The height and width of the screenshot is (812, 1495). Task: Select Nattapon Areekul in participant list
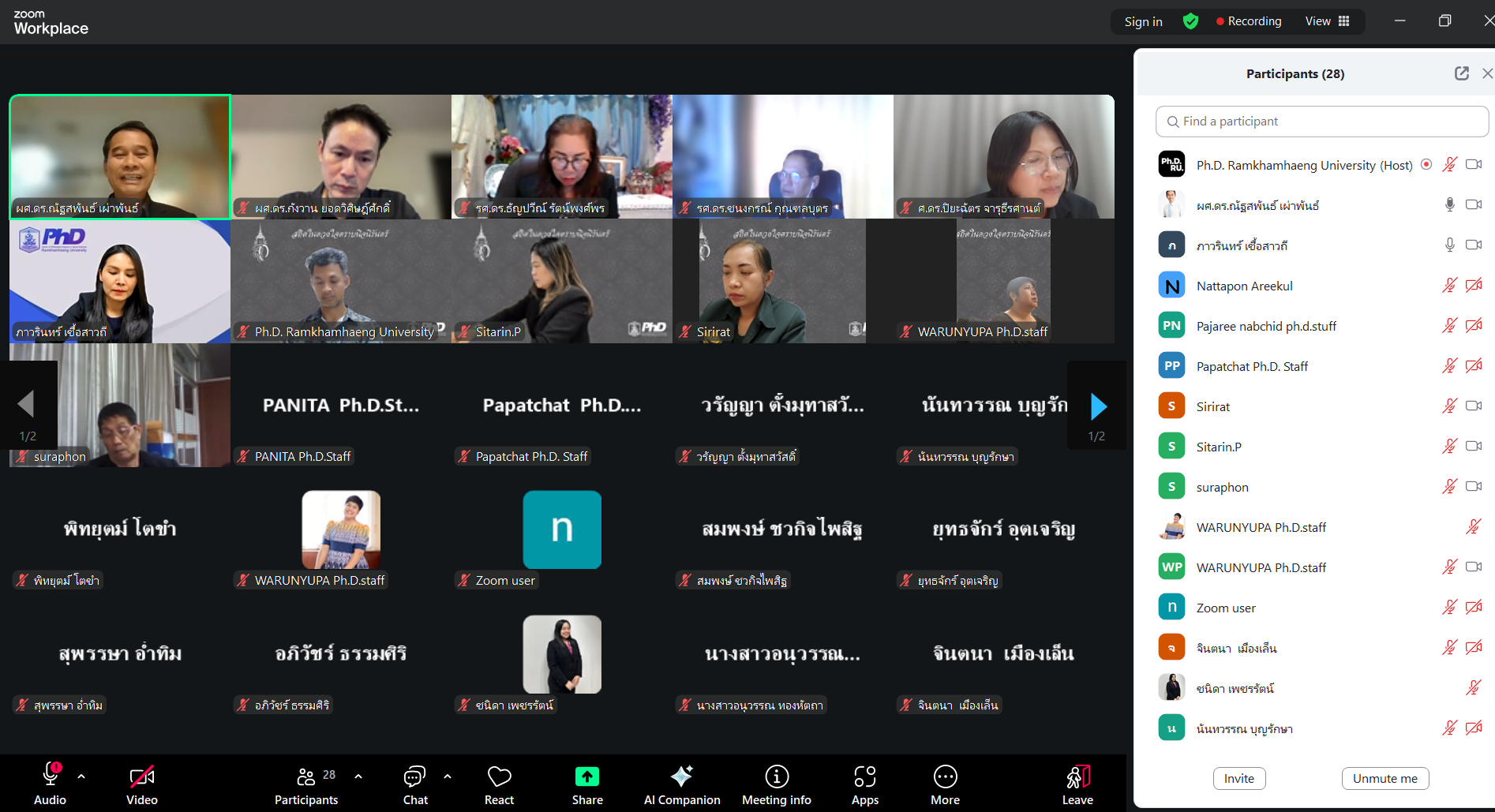coord(1244,286)
